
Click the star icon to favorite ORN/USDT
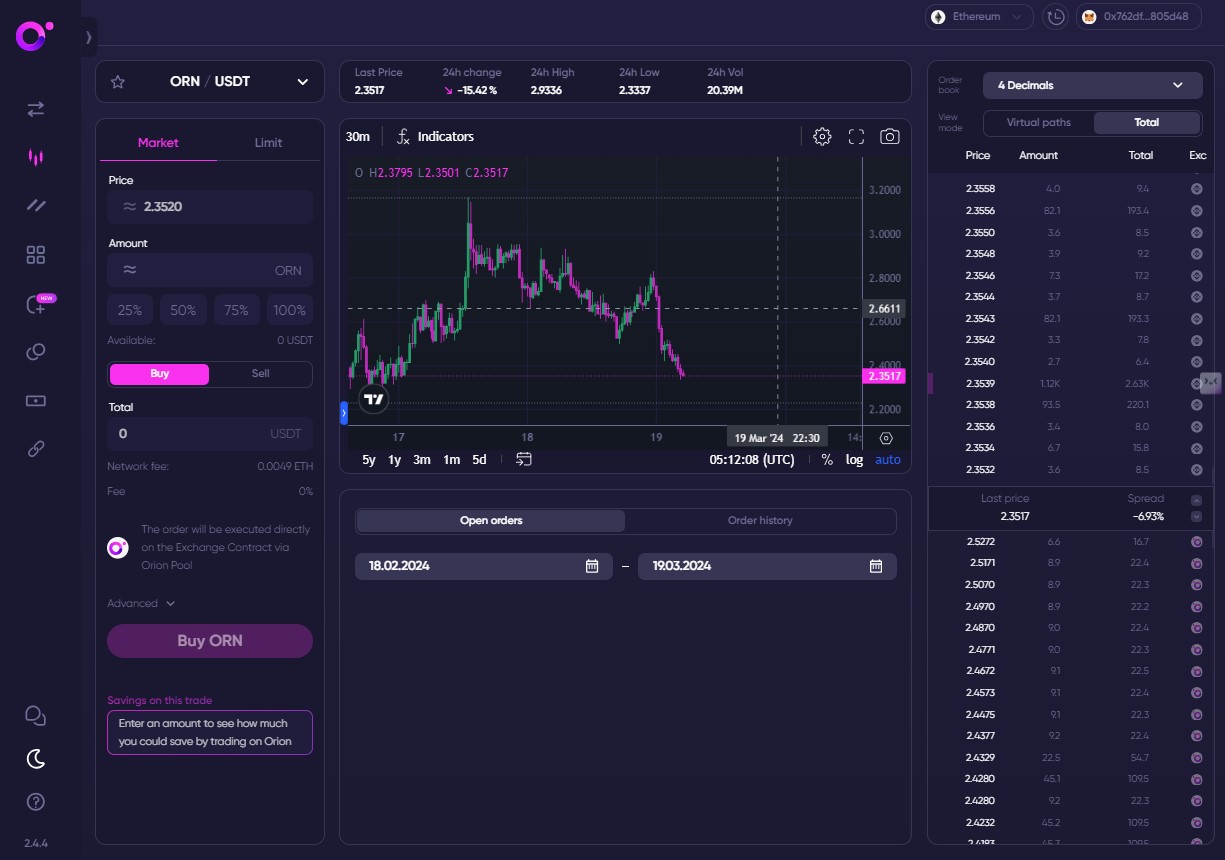coord(118,82)
